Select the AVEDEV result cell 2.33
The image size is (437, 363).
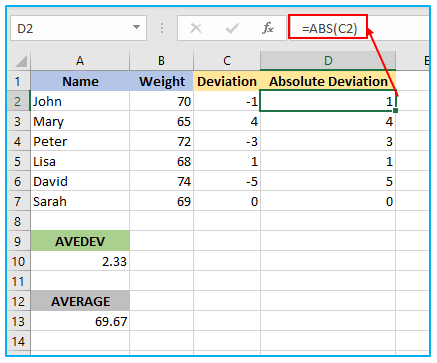coord(80,261)
